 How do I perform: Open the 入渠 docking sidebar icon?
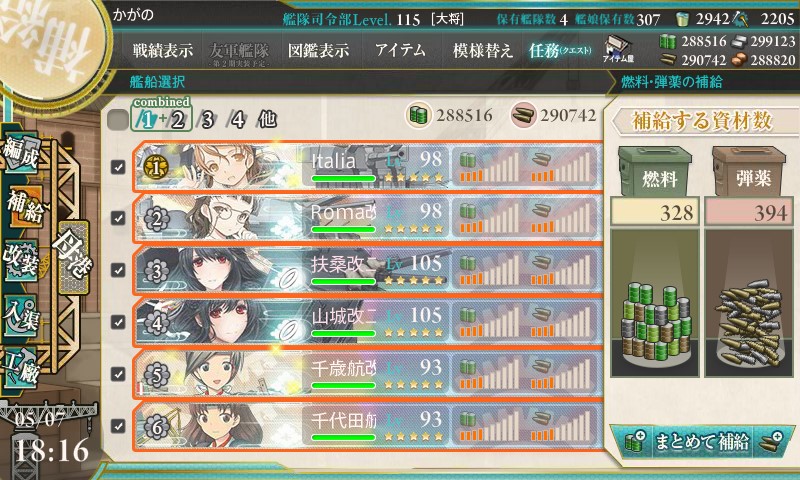coord(20,315)
